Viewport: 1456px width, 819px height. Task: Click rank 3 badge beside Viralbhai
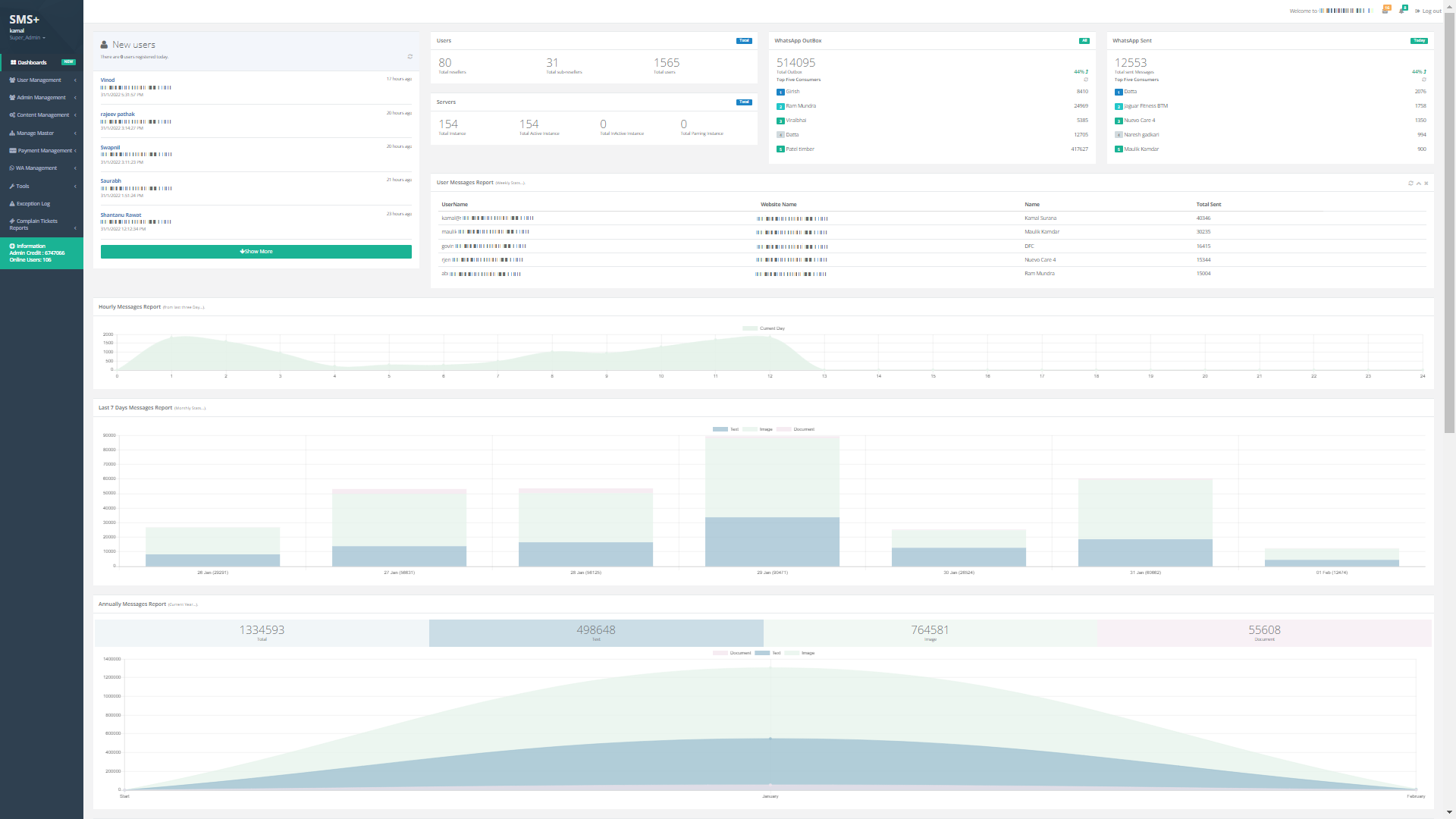pyautogui.click(x=780, y=121)
